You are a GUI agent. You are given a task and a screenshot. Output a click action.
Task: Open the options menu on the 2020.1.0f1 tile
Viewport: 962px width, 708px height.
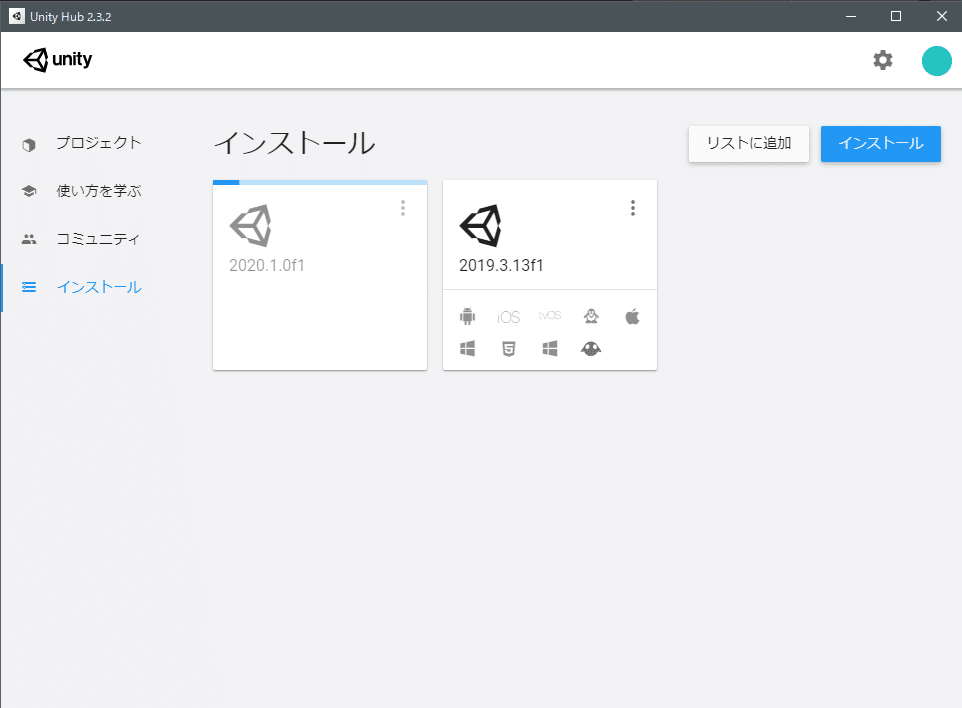pos(403,208)
